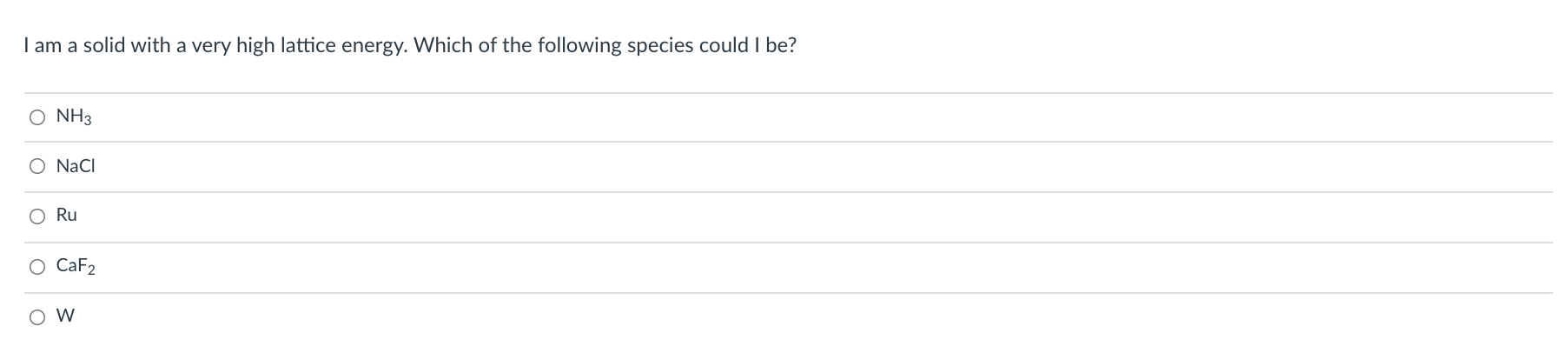This screenshot has height=353, width=1568.
Task: Click the NaCl answer label text
Action: coord(76,166)
